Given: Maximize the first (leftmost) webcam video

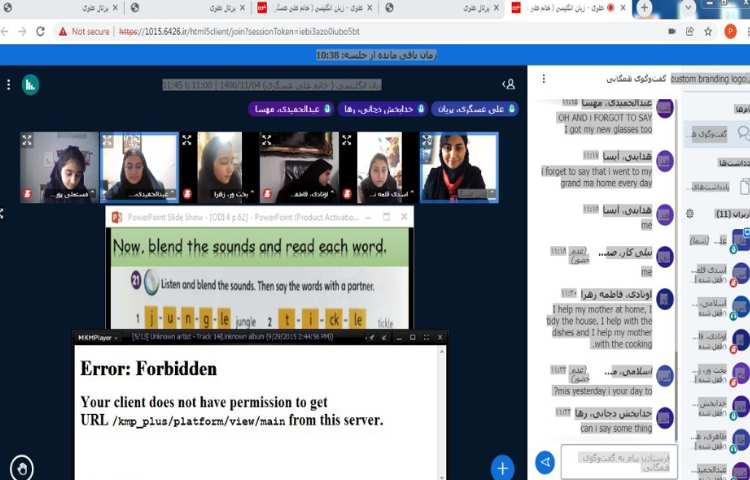Looking at the screenshot, I should 27,140.
